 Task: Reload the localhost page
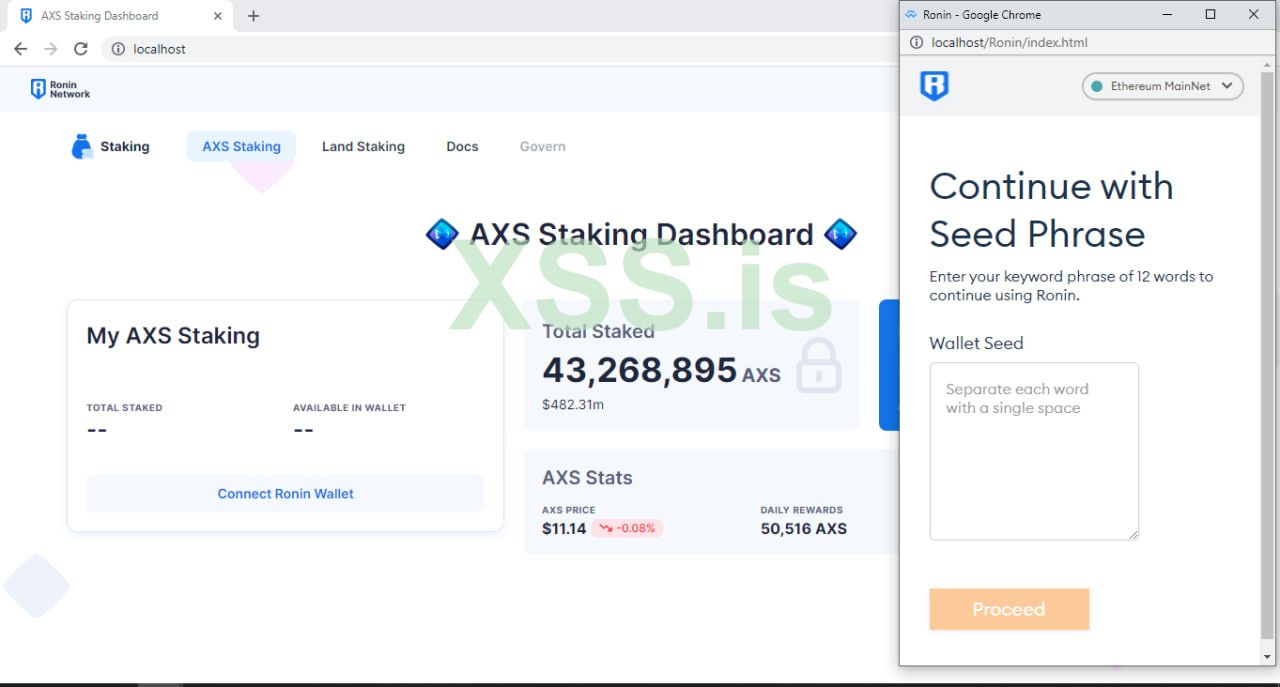point(81,49)
